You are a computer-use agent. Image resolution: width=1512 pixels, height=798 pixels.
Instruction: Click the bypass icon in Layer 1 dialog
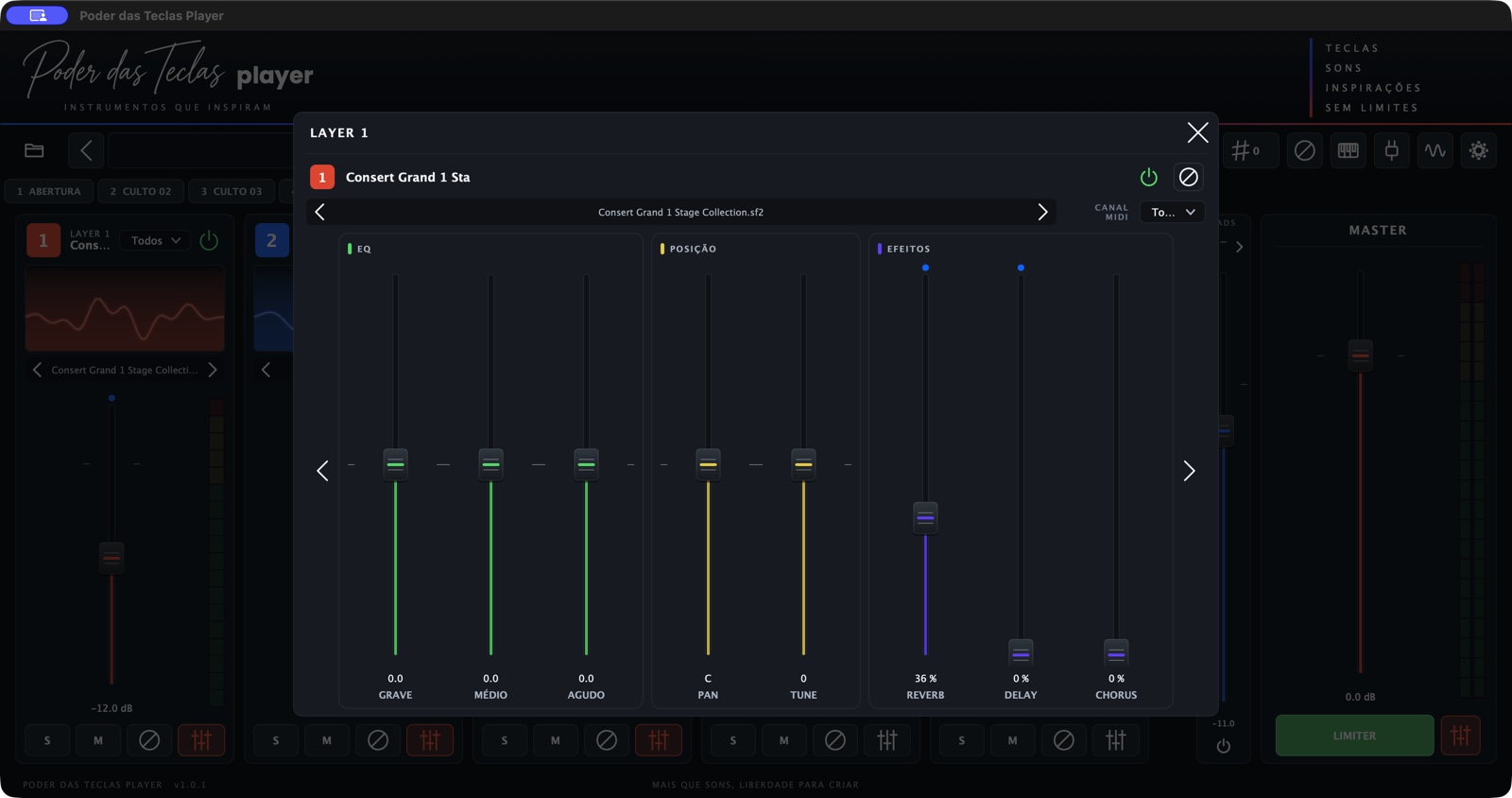(x=1189, y=177)
